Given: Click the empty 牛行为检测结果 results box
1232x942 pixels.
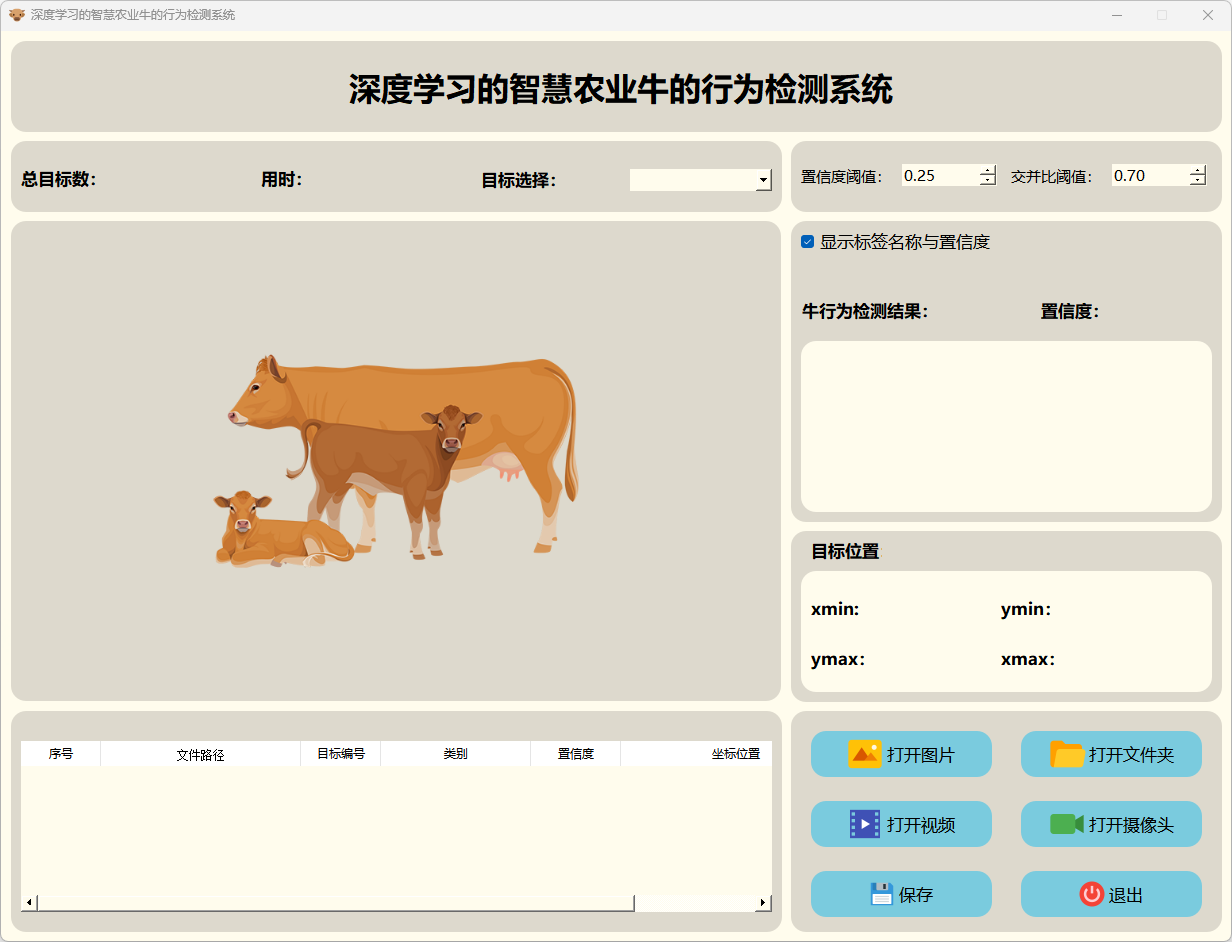Looking at the screenshot, I should coord(1006,426).
